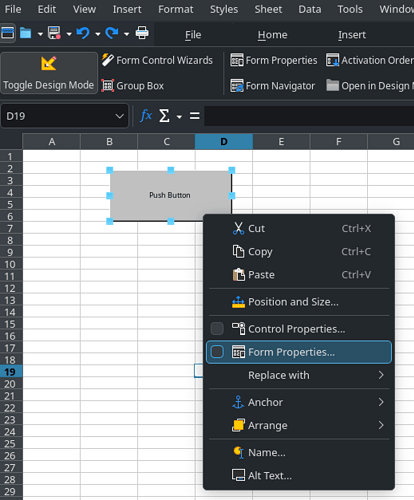Click the Redo arrow icon
The height and width of the screenshot is (500, 414).
(x=112, y=33)
